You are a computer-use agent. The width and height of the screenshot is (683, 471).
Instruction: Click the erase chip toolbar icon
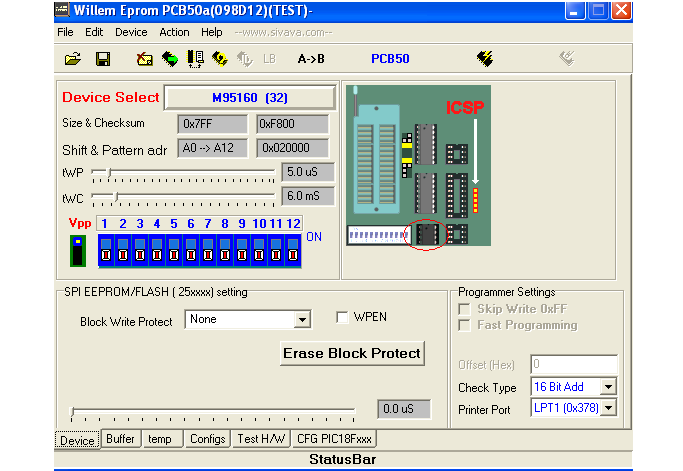pyautogui.click(x=145, y=59)
